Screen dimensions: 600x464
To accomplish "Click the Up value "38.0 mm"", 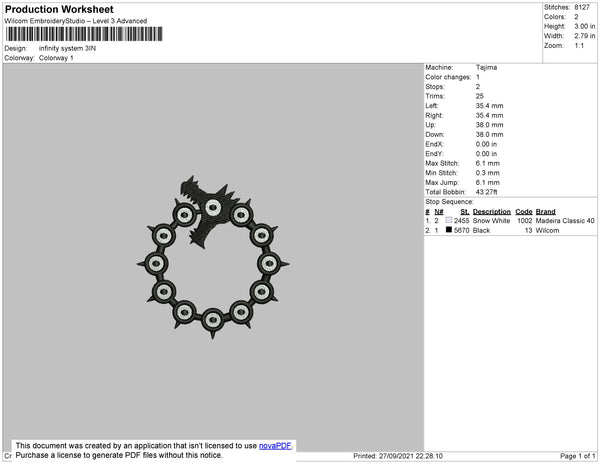I will tap(489, 125).
